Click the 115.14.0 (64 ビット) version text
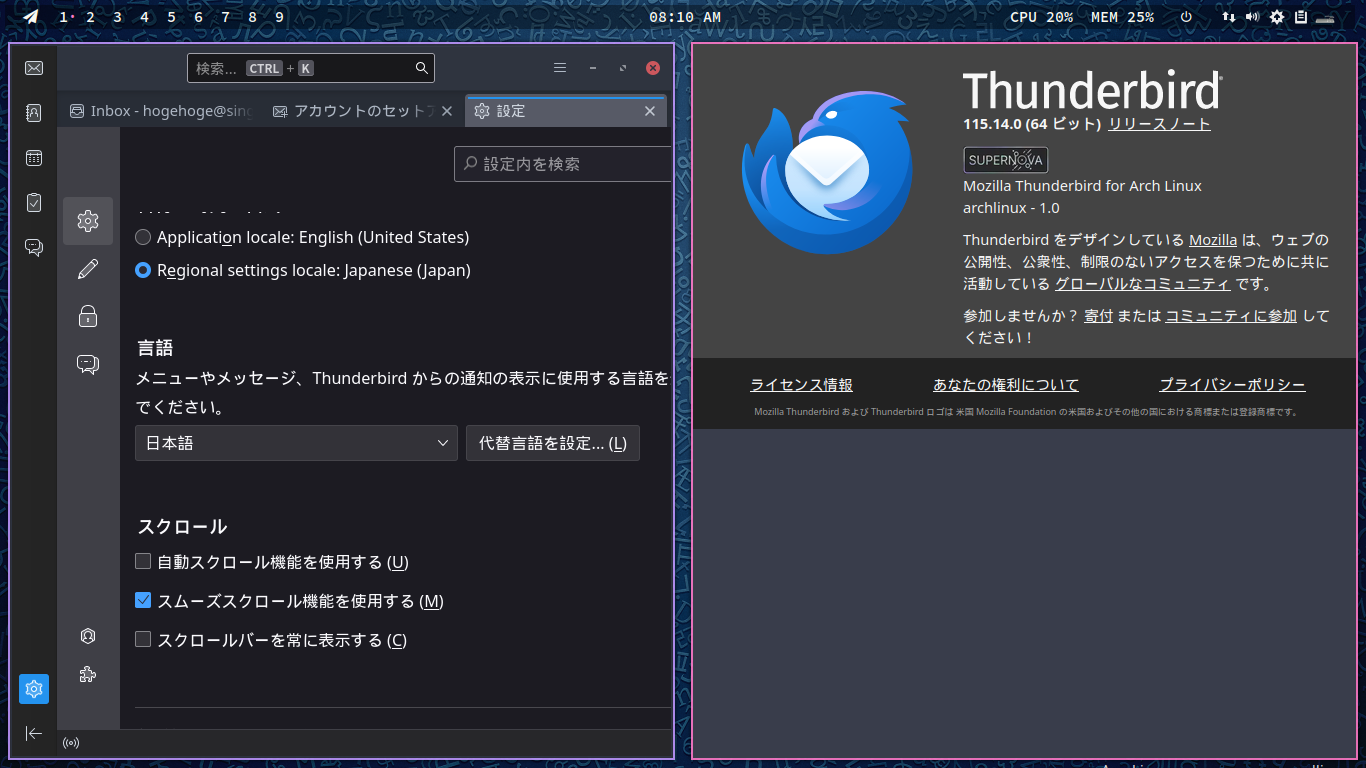1366x768 pixels. tap(1032, 124)
